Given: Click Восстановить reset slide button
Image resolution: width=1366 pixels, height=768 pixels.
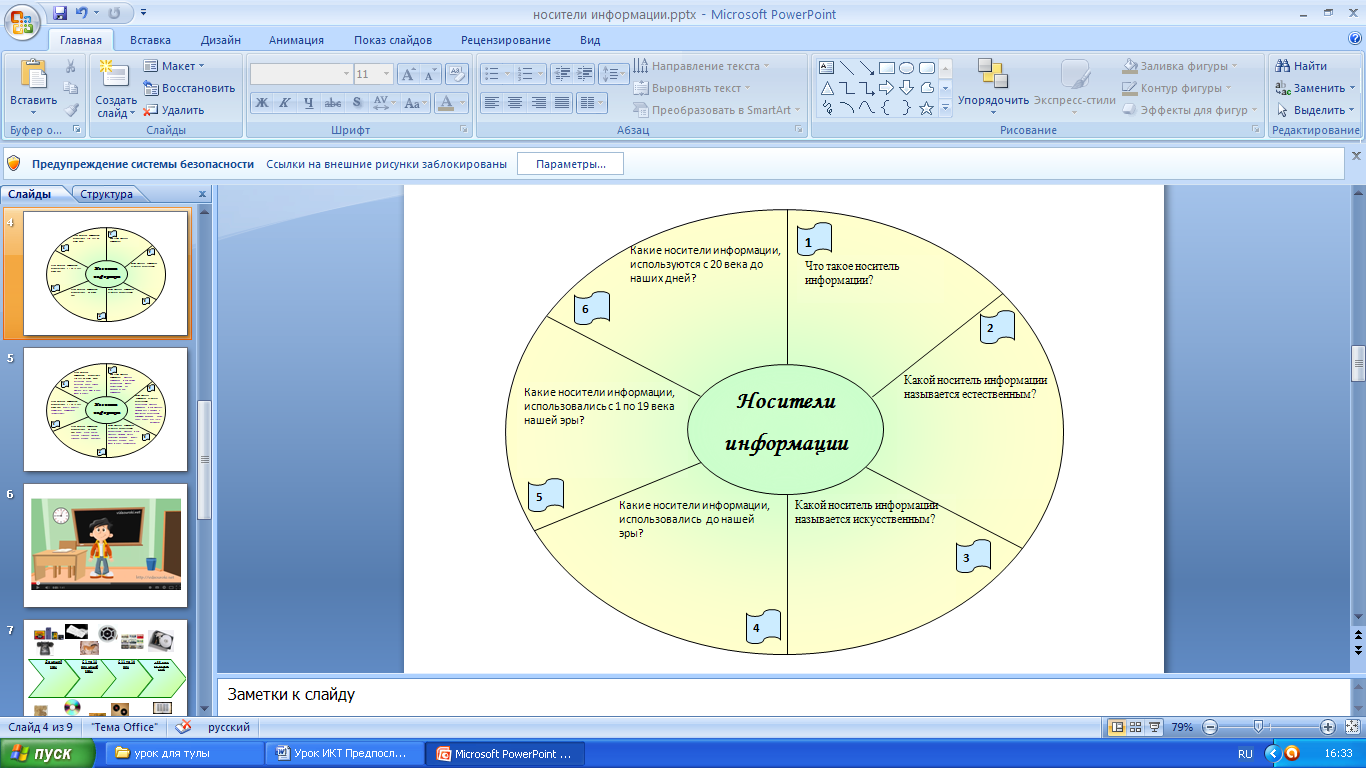Looking at the screenshot, I should pos(189,88).
